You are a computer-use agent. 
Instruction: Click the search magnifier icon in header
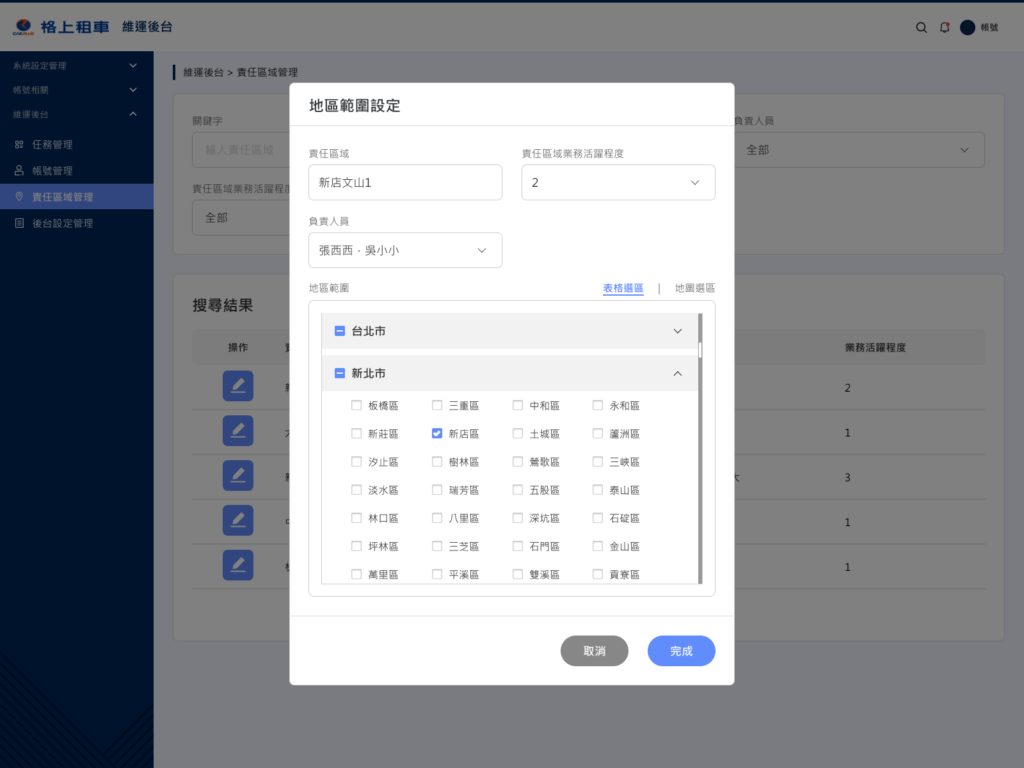click(x=921, y=28)
